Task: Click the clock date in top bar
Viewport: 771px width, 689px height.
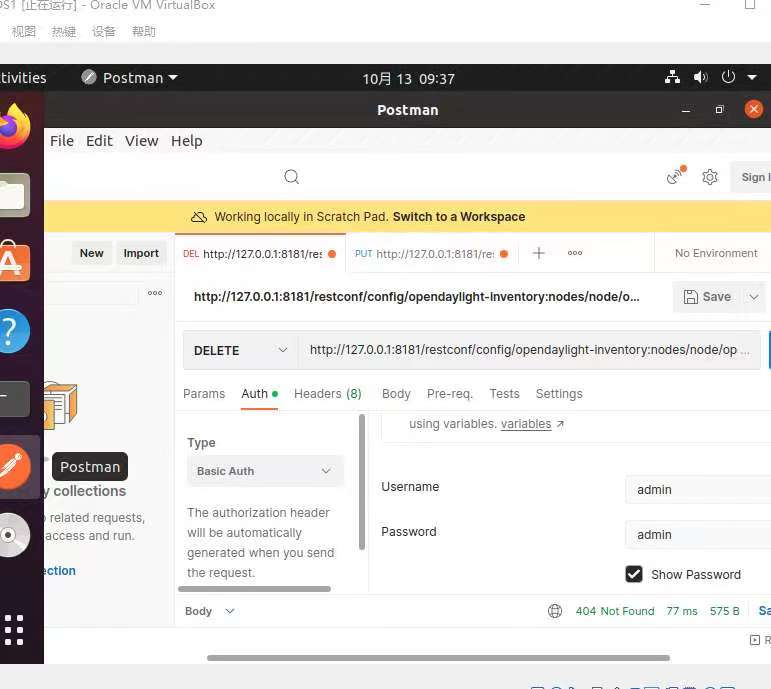Action: click(x=409, y=79)
